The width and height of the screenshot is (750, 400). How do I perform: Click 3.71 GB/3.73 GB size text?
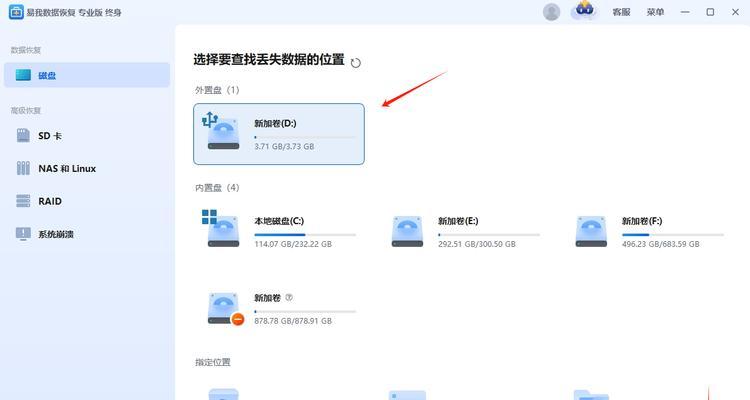point(284,146)
